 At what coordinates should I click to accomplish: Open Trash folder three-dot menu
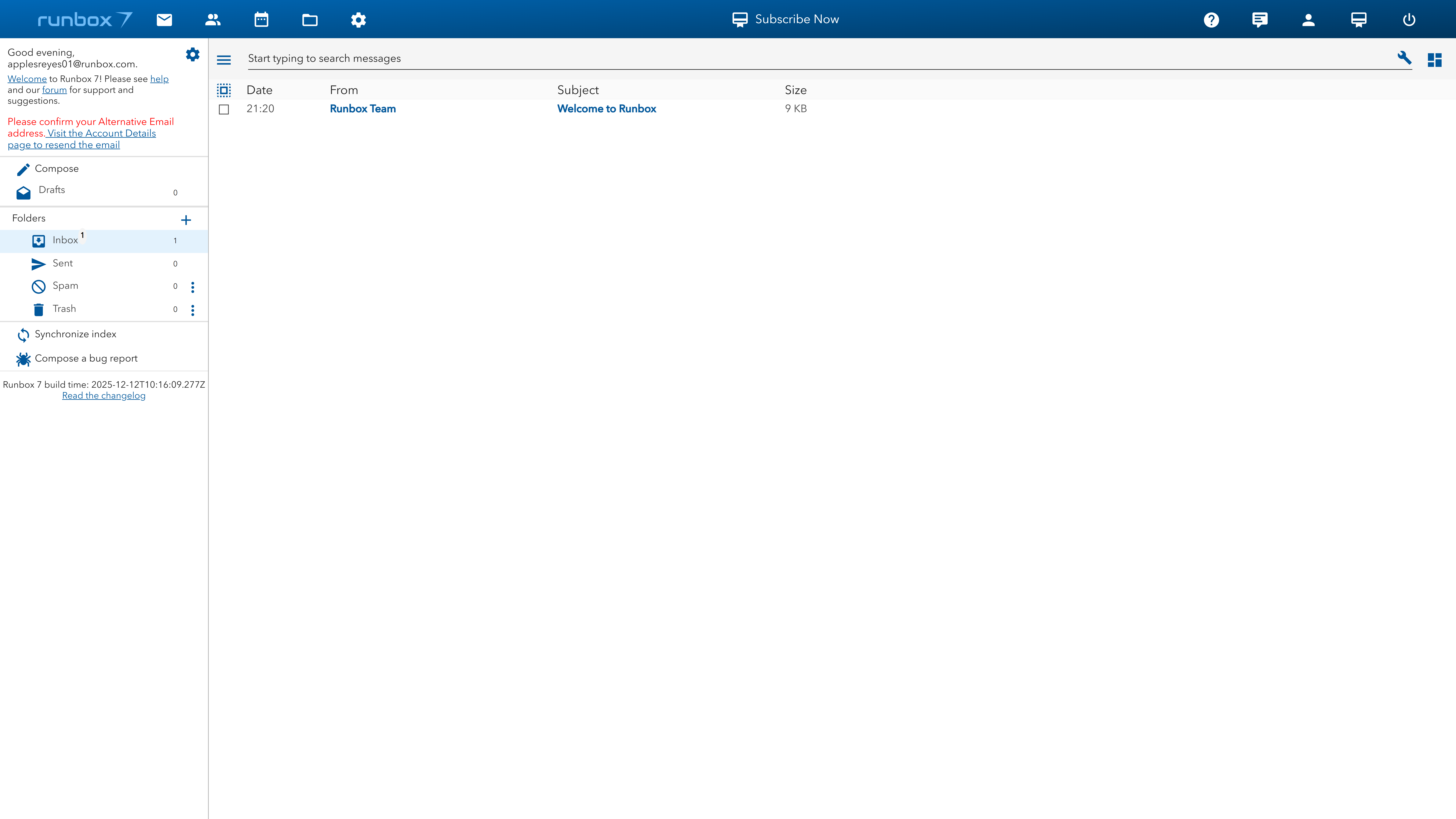click(193, 310)
